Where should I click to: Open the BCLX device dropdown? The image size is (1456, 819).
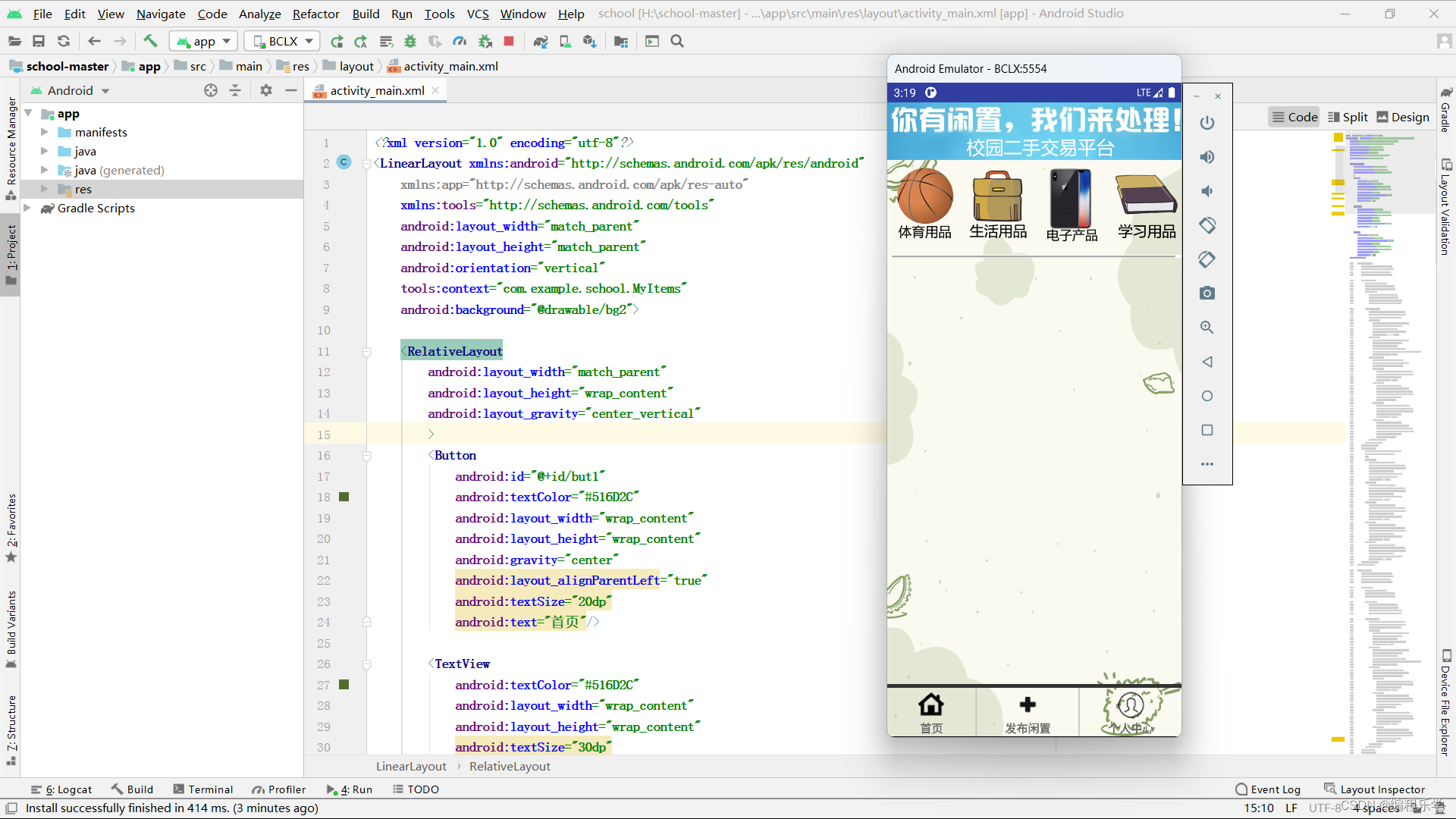[x=282, y=41]
